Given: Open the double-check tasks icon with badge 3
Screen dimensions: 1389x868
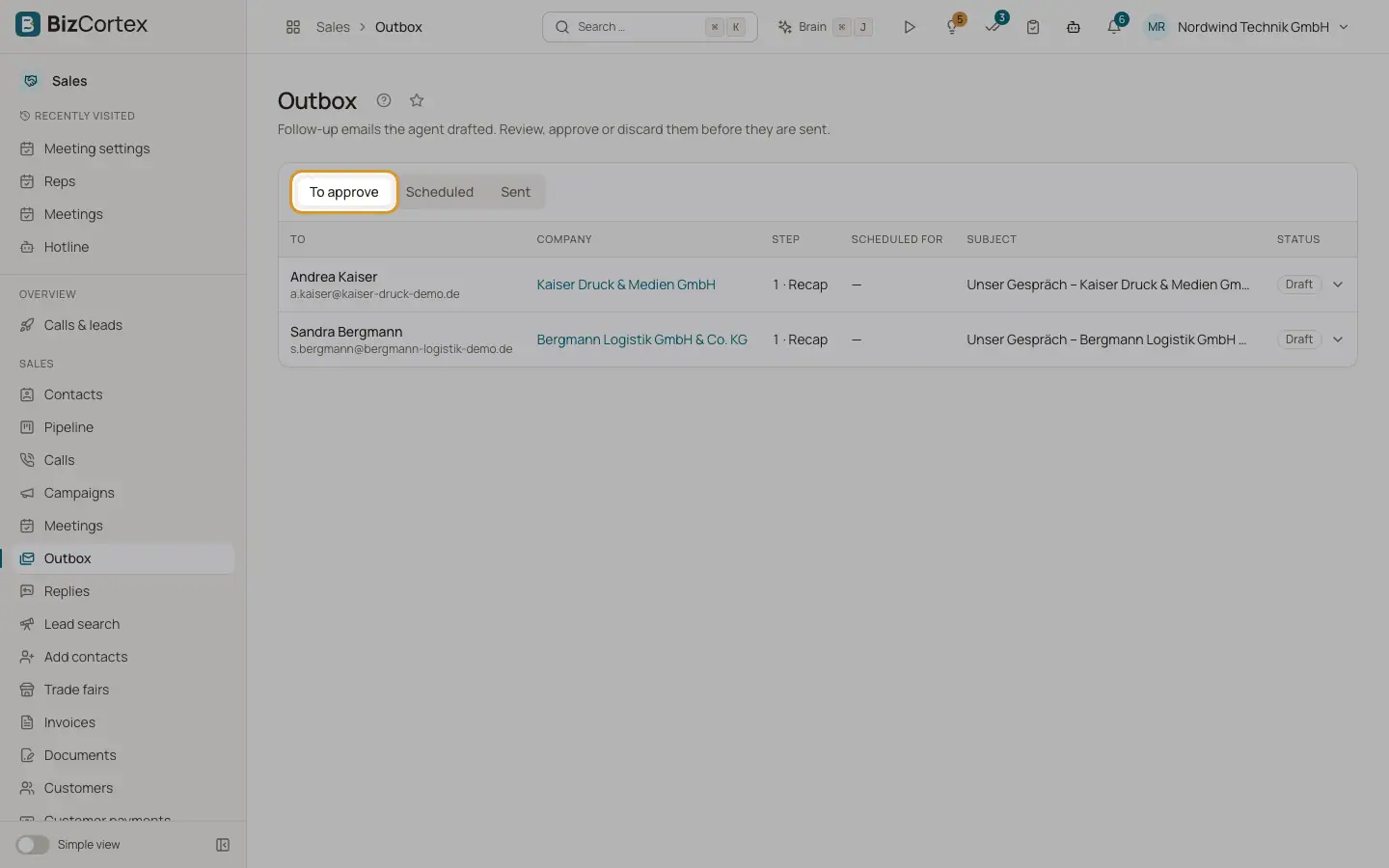Looking at the screenshot, I should [994, 27].
